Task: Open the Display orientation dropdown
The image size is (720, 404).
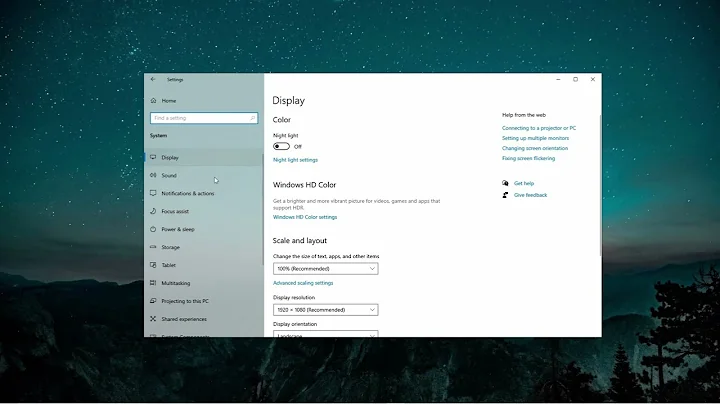Action: 326,334
